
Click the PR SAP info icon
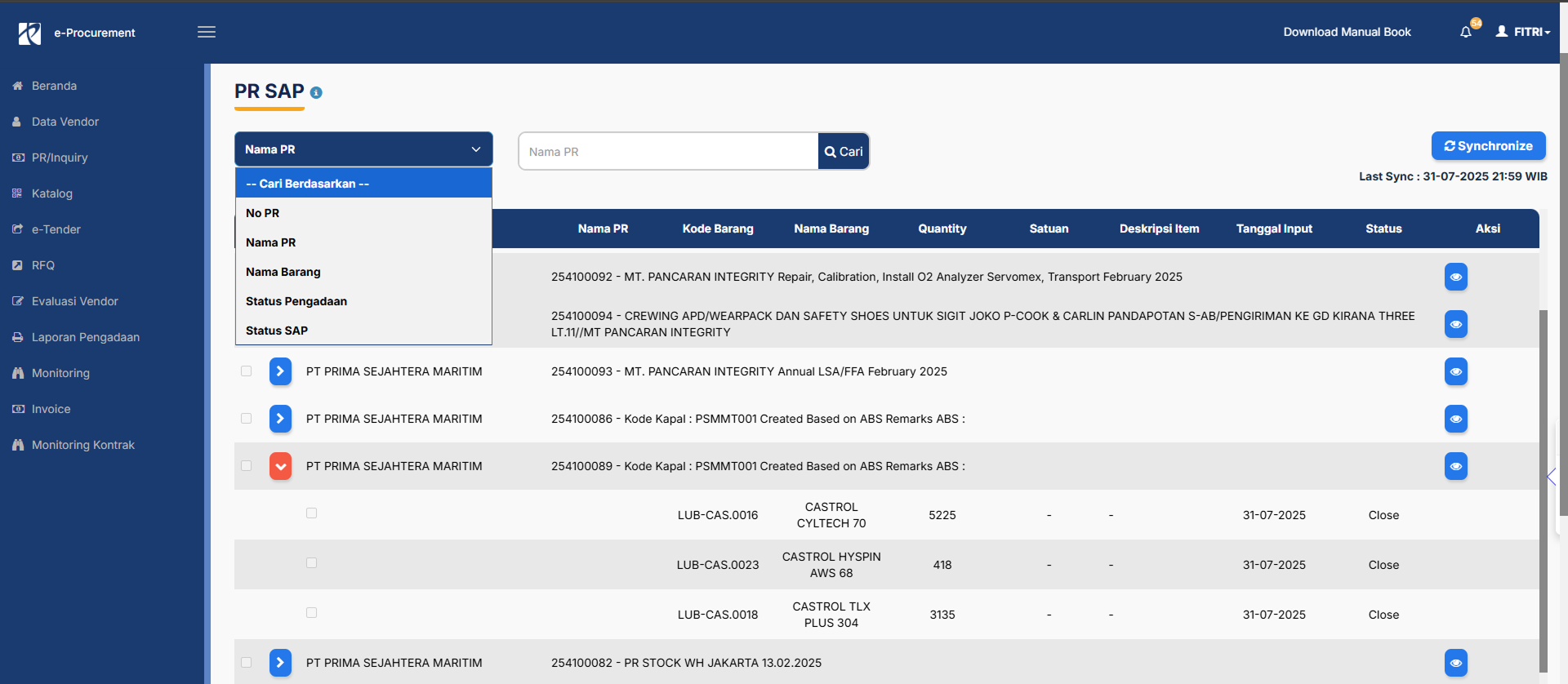coord(316,93)
